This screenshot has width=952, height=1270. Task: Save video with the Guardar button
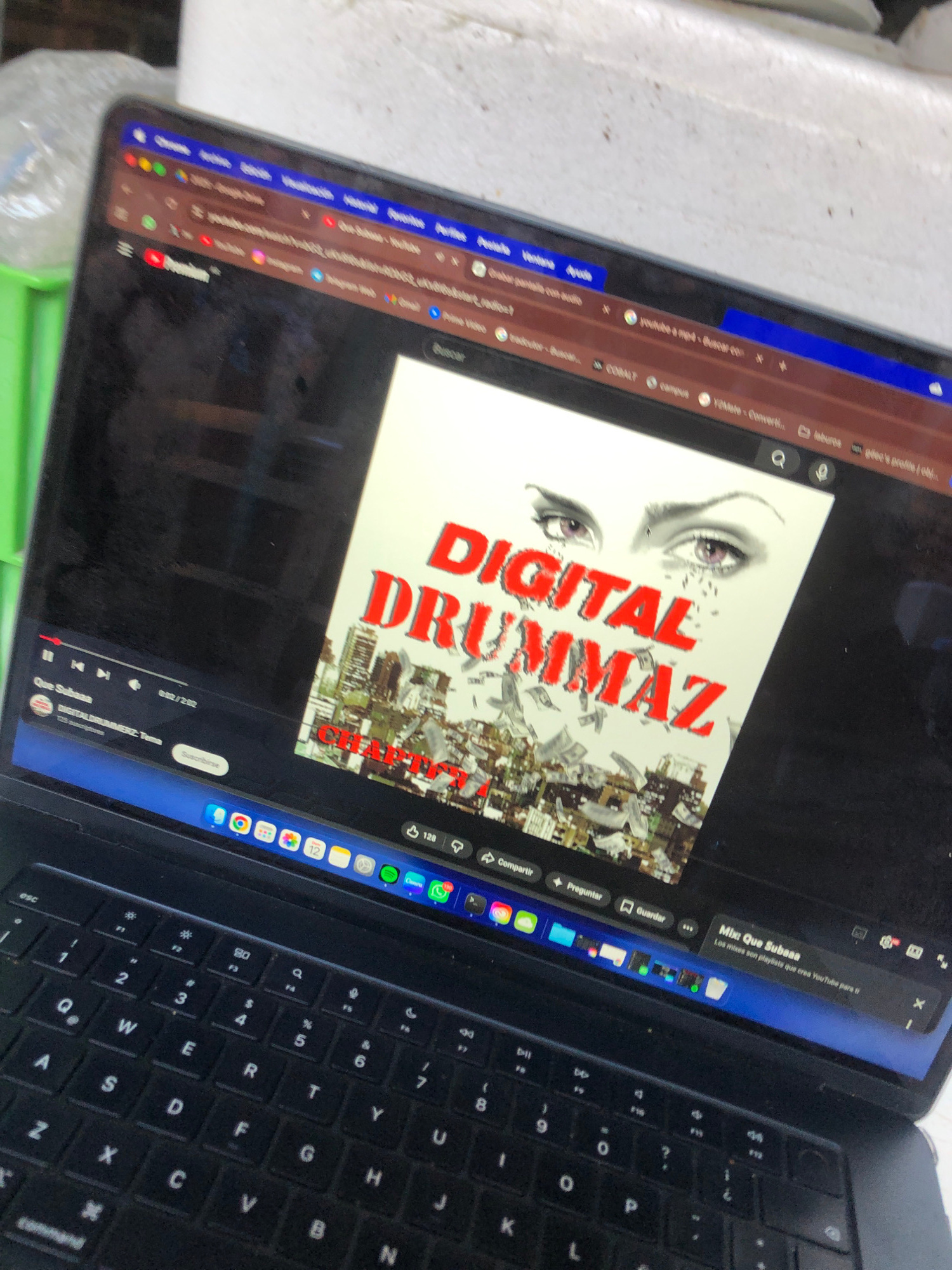click(x=643, y=912)
